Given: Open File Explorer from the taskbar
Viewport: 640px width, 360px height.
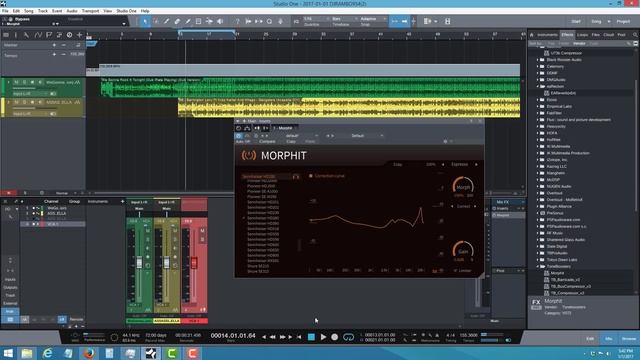Looking at the screenshot, I should click(x=27, y=353).
